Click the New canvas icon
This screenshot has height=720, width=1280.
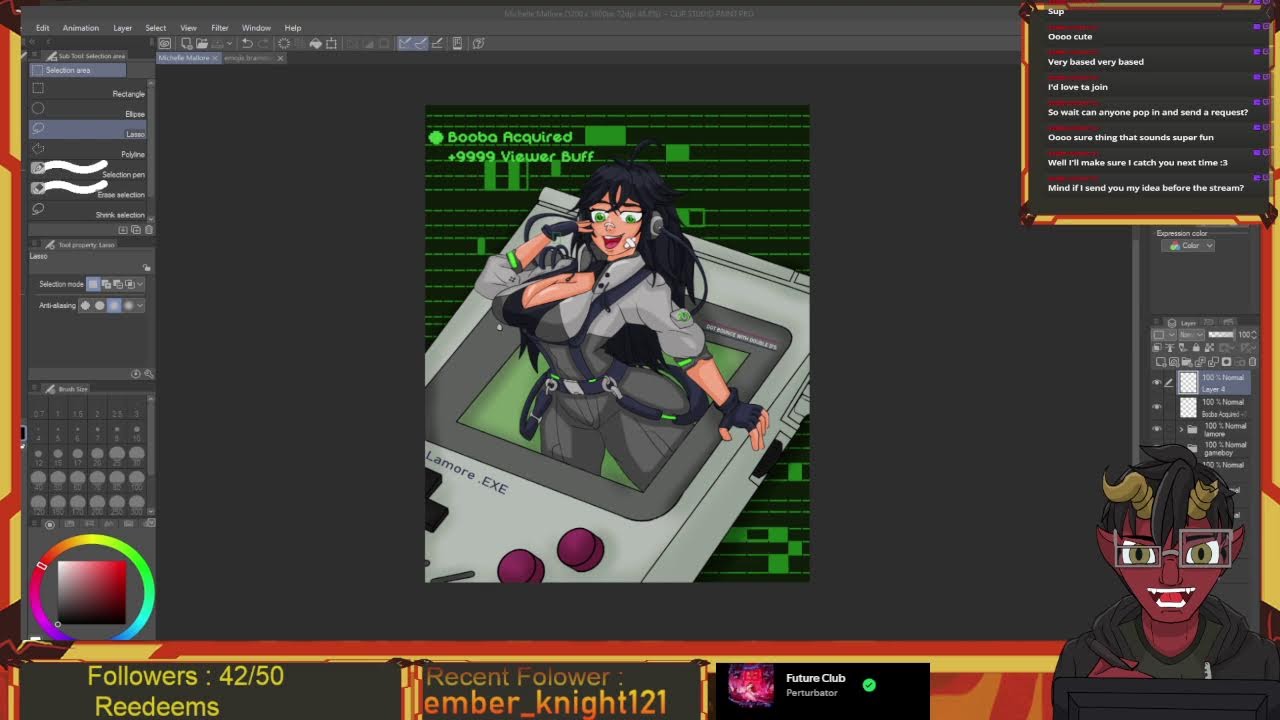186,43
